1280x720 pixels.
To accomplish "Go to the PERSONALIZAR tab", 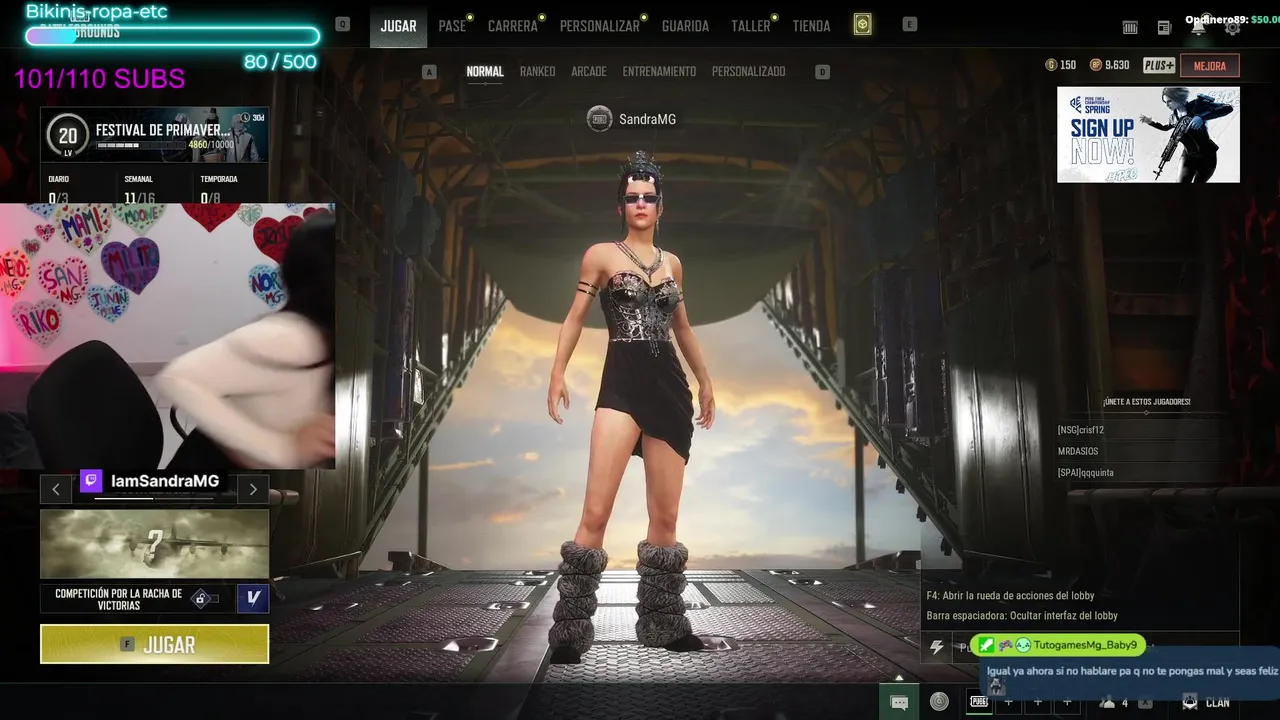I will (599, 26).
